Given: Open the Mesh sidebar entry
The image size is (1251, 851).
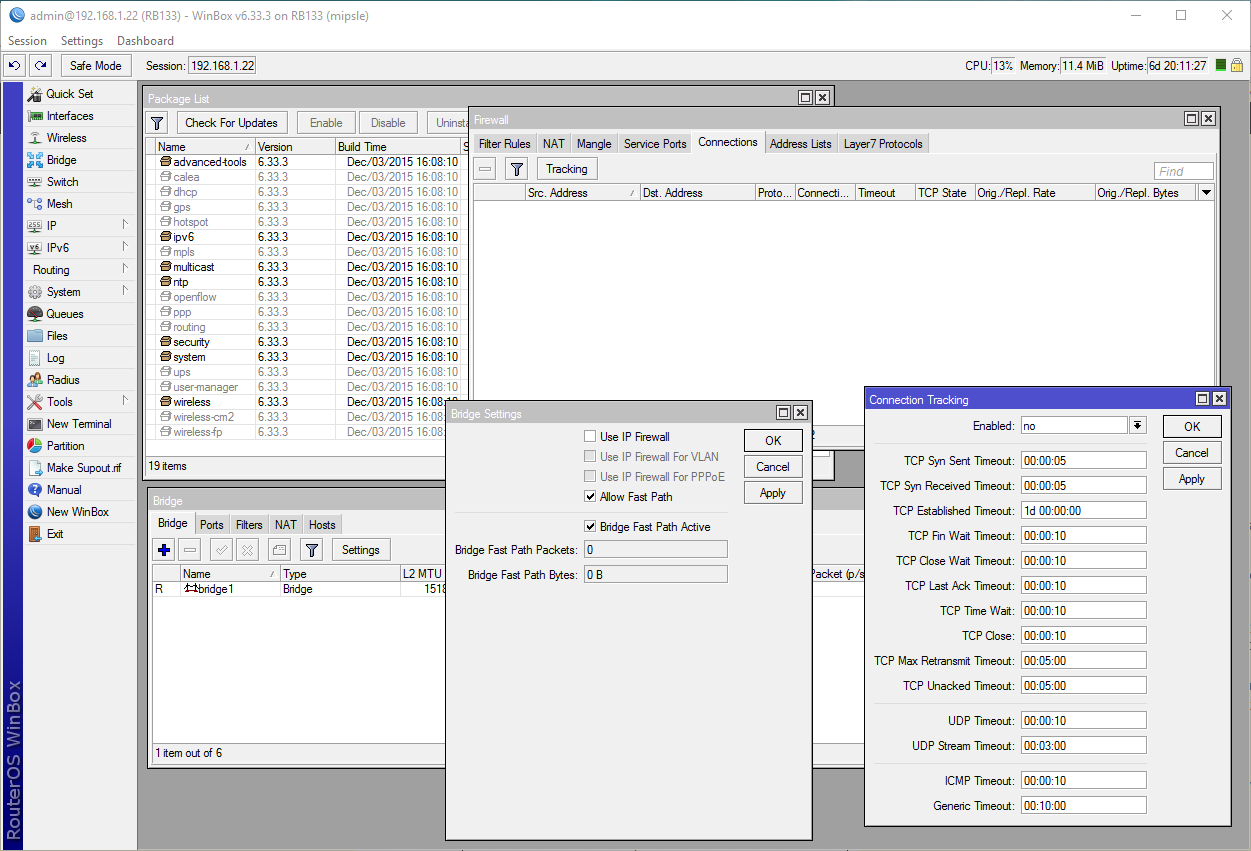Looking at the screenshot, I should tap(59, 204).
